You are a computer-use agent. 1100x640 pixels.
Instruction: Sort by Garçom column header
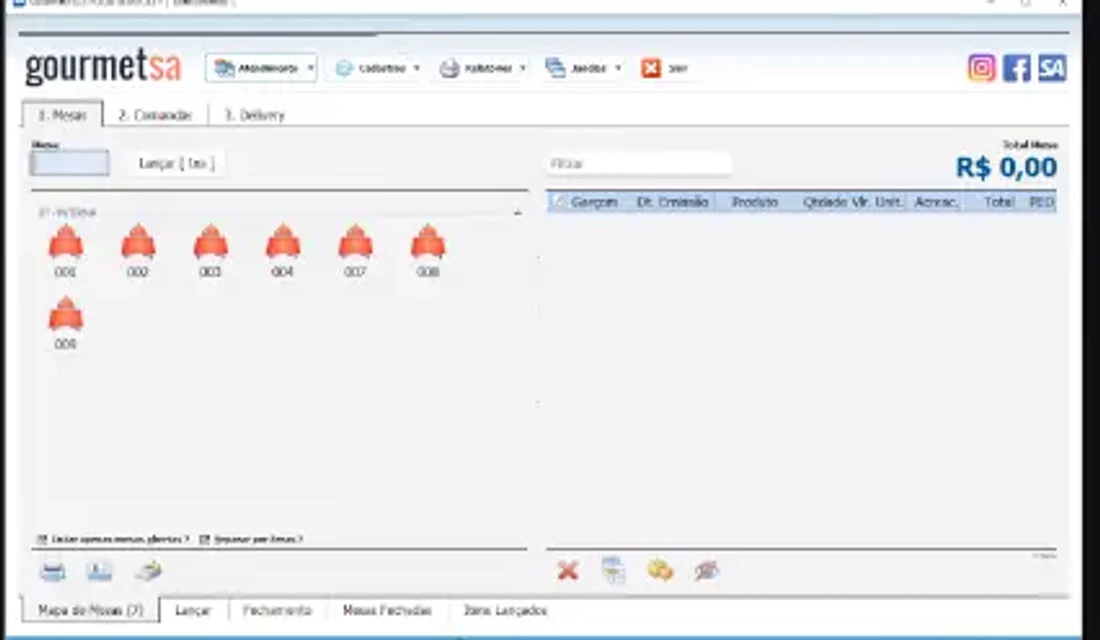(x=594, y=202)
